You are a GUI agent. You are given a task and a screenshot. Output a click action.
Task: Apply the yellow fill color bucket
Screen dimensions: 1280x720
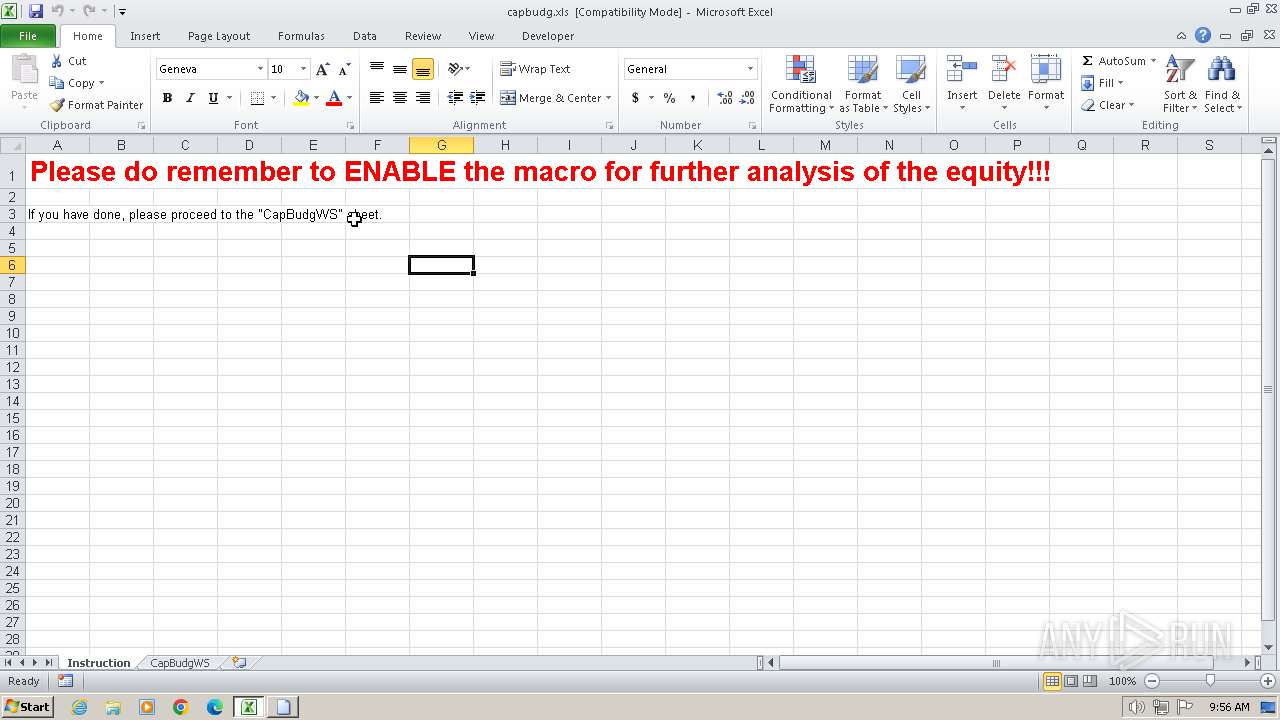(301, 98)
